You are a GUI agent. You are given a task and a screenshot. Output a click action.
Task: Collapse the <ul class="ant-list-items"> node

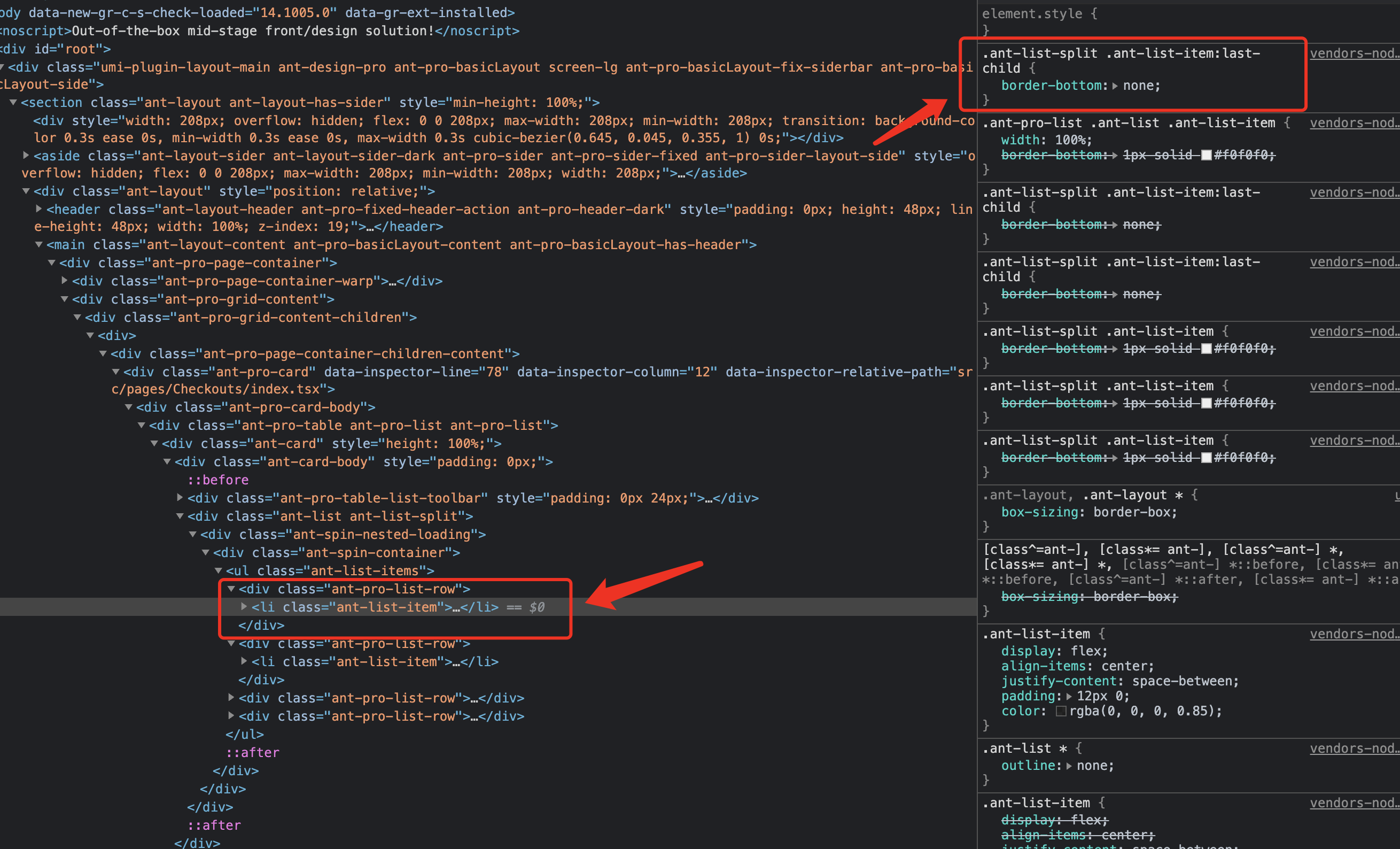tap(219, 571)
